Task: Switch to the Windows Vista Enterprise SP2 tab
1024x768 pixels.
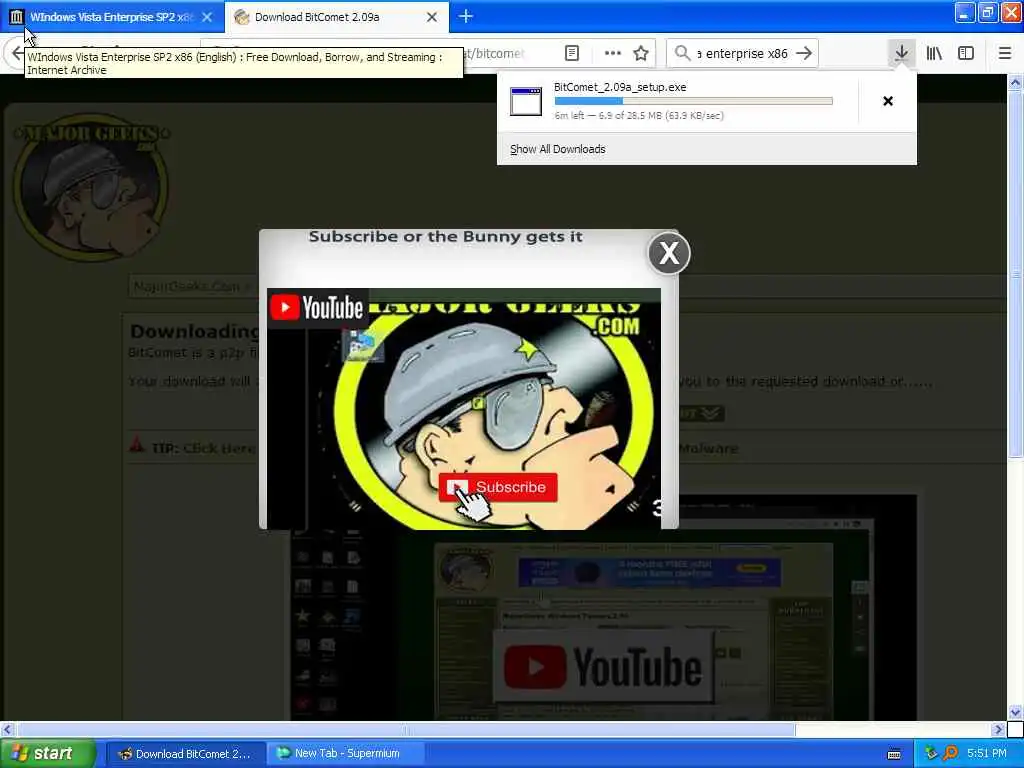Action: [112, 17]
